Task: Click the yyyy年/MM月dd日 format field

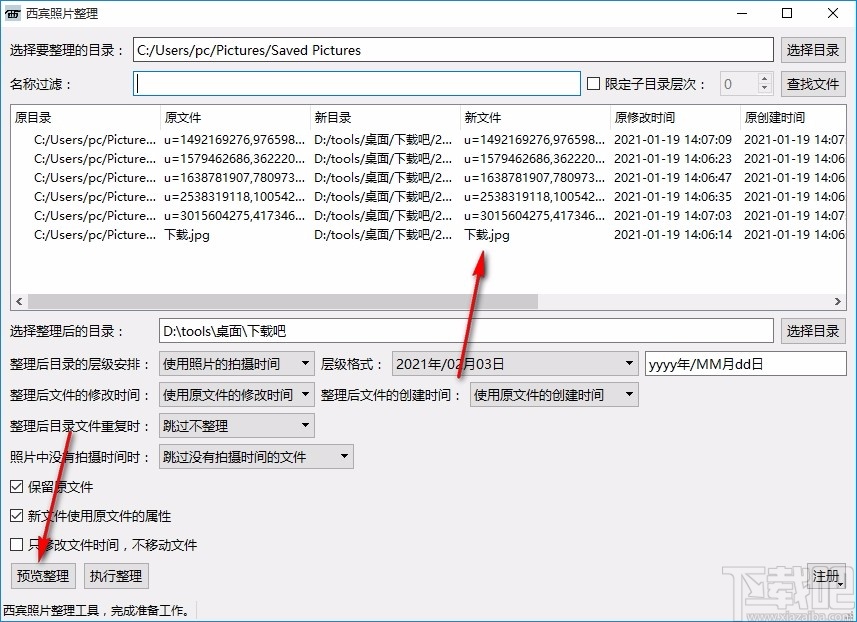Action: click(x=746, y=364)
